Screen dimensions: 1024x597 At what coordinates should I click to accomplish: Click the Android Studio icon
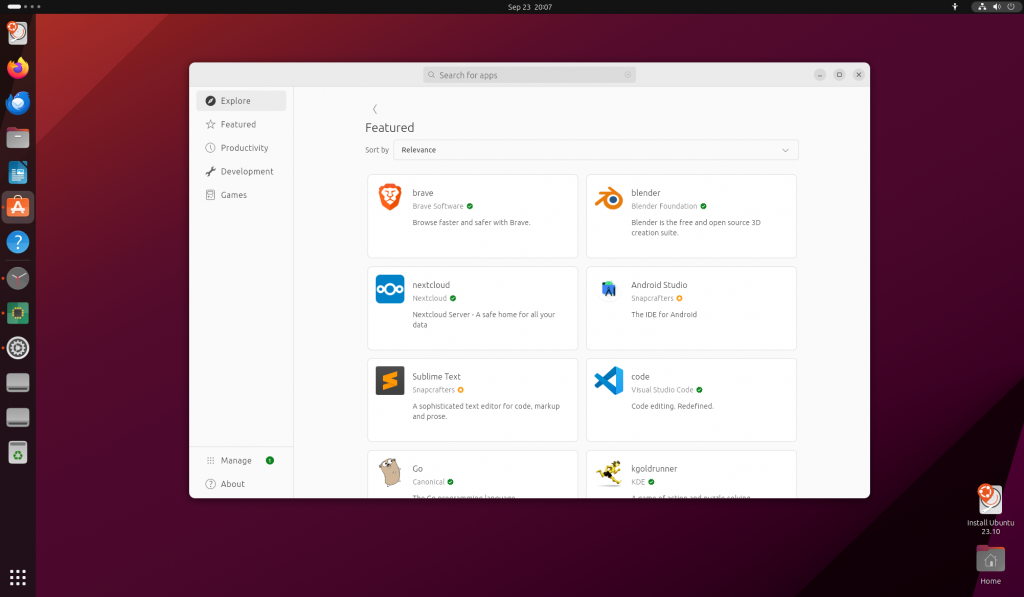point(608,289)
